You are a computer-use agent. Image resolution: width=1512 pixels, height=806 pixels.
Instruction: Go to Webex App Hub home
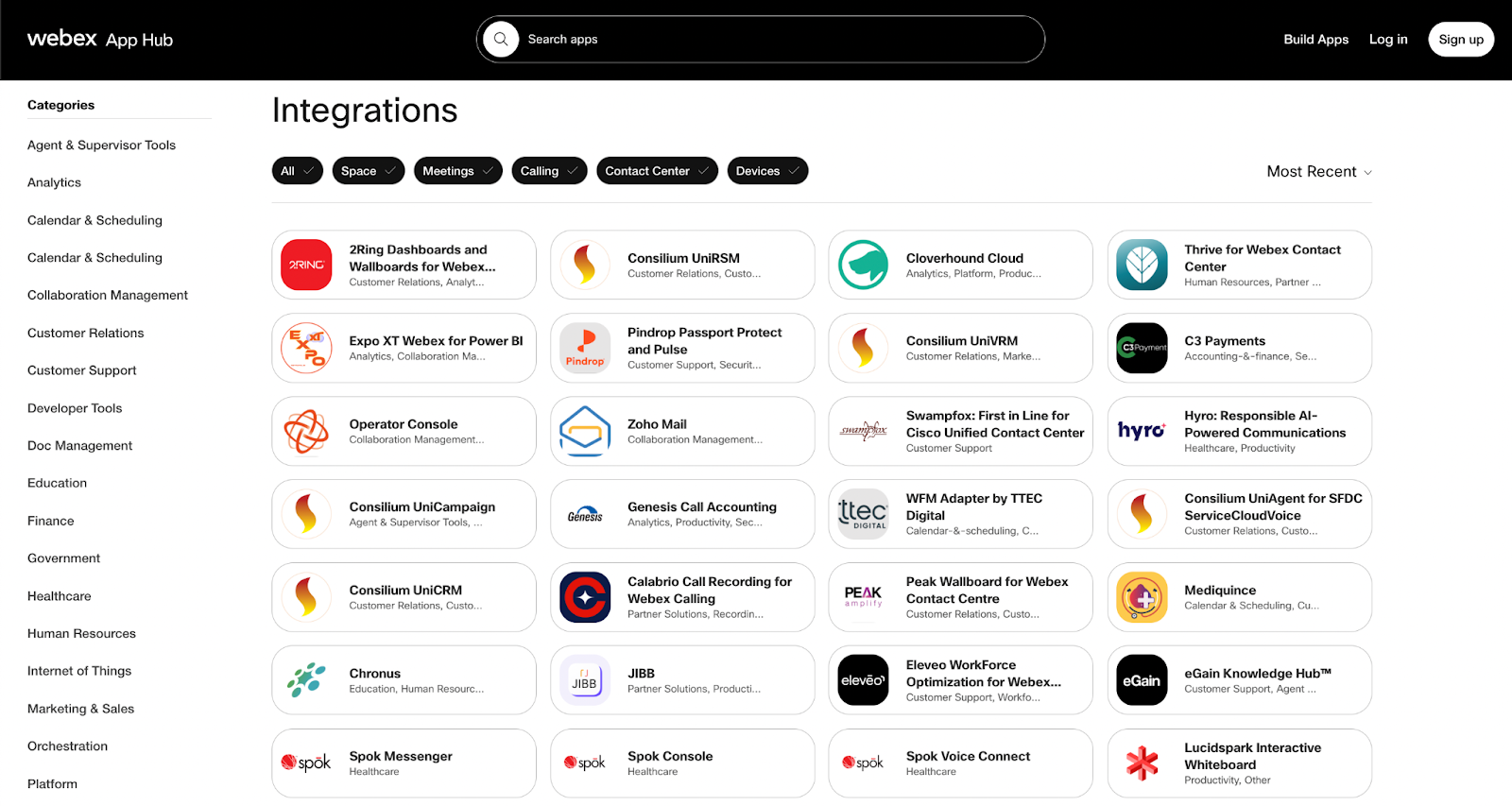coord(100,39)
